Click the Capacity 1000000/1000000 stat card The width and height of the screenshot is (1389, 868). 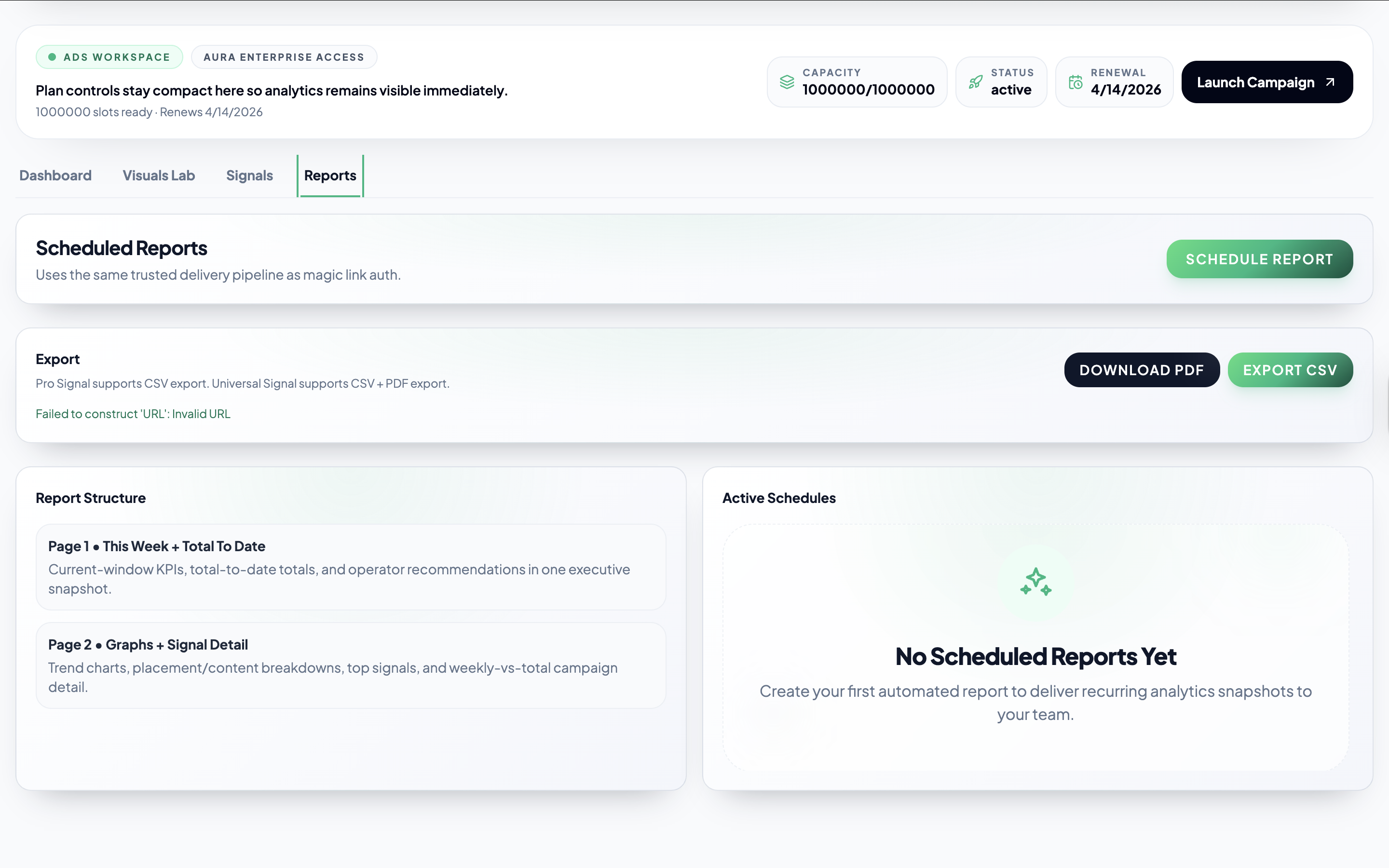(857, 81)
